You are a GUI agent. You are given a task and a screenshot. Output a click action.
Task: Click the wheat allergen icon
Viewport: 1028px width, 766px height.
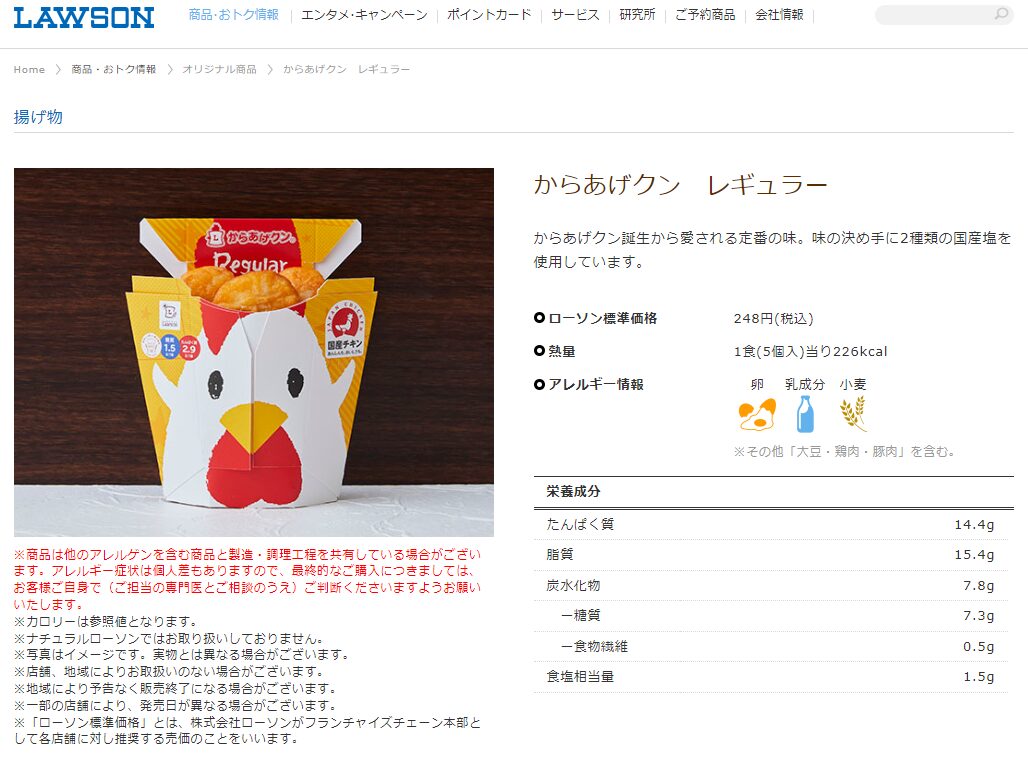853,414
